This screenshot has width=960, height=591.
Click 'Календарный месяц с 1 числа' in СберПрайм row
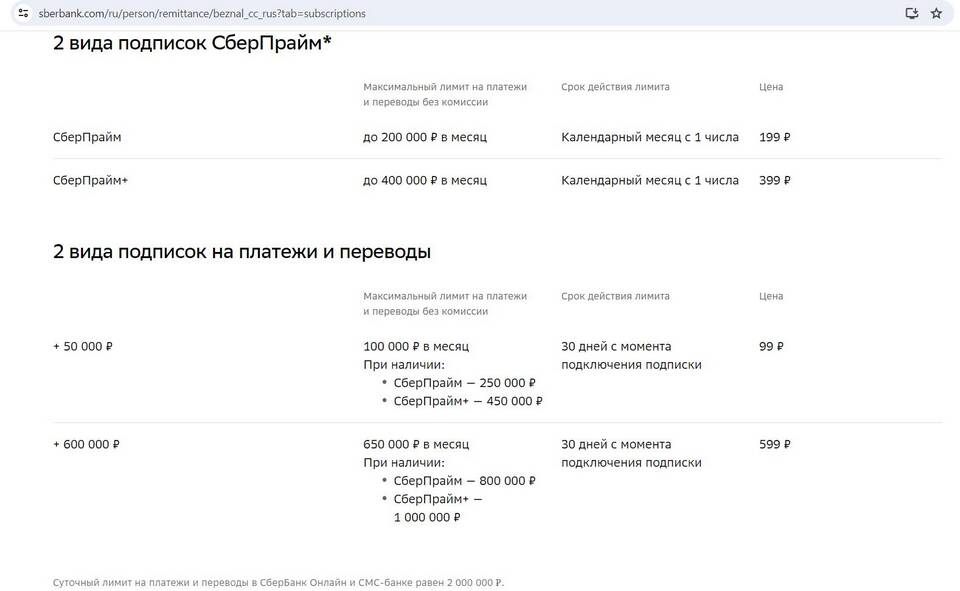(650, 137)
